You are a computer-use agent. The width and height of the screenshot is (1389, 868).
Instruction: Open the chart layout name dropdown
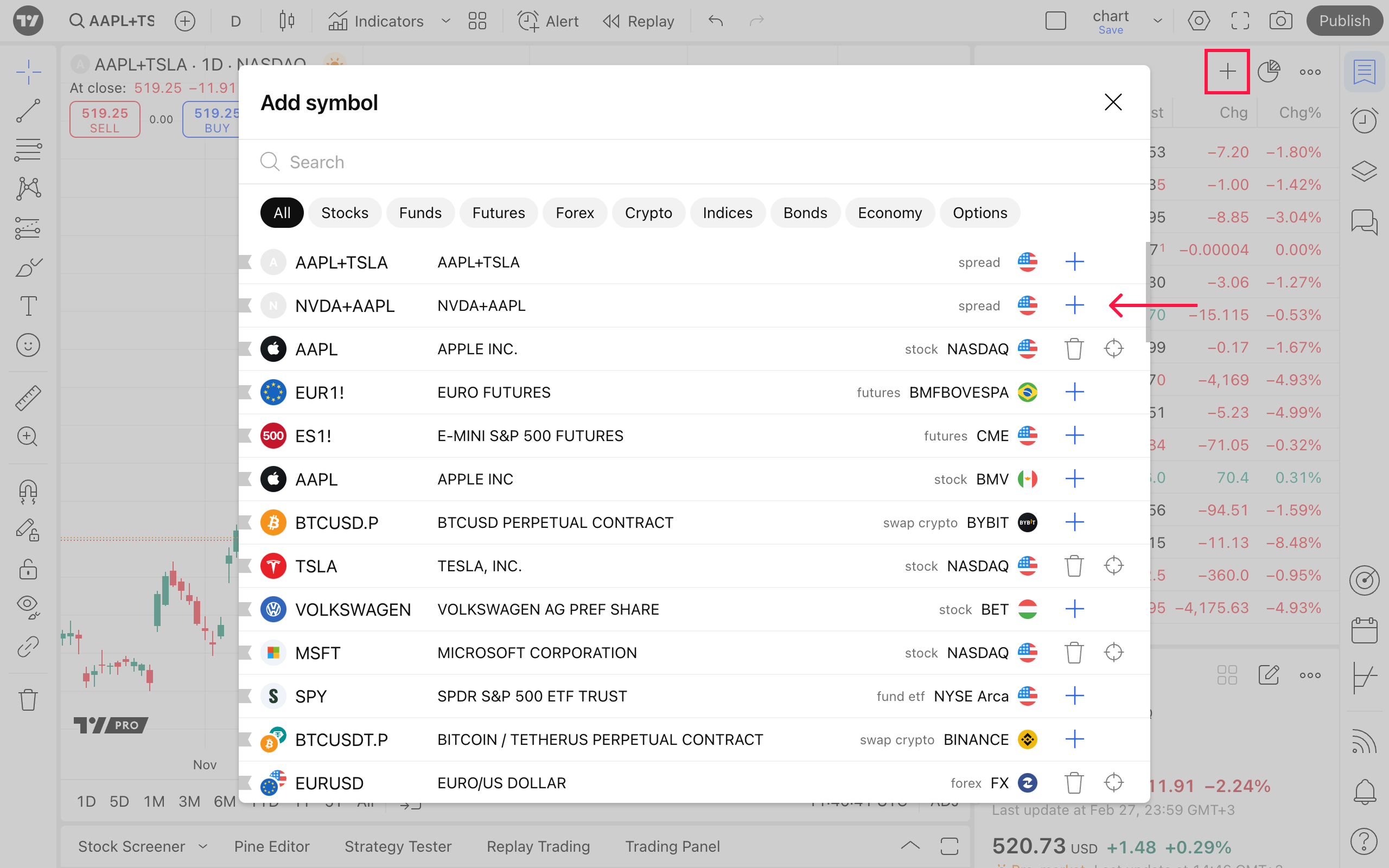pyautogui.click(x=1157, y=21)
